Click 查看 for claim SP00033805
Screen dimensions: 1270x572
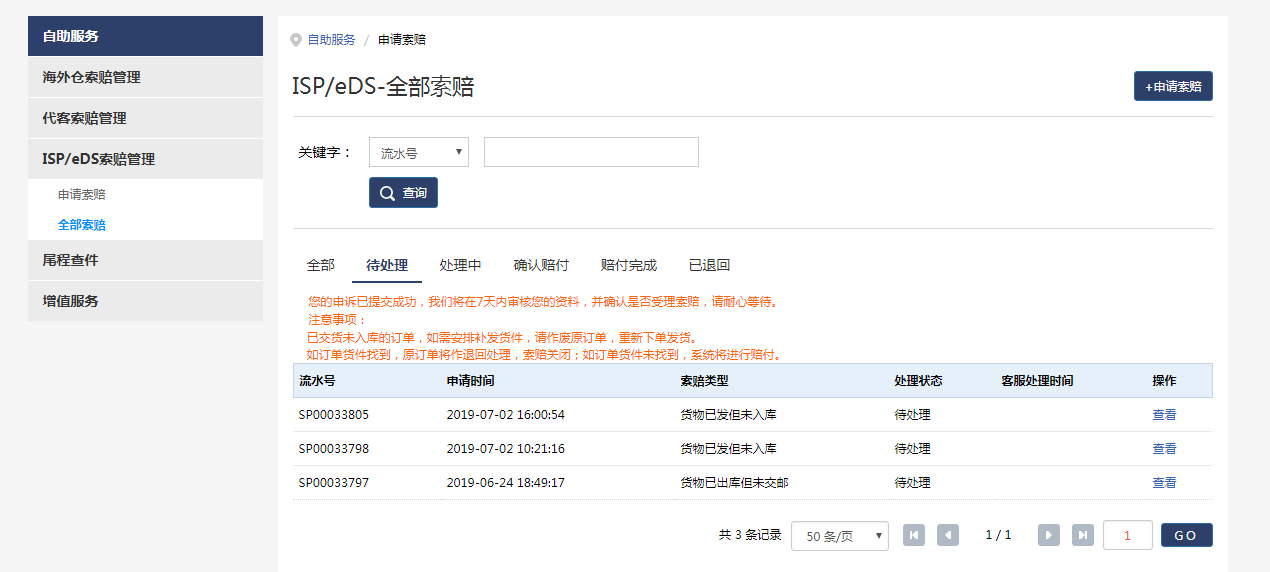(x=1164, y=415)
